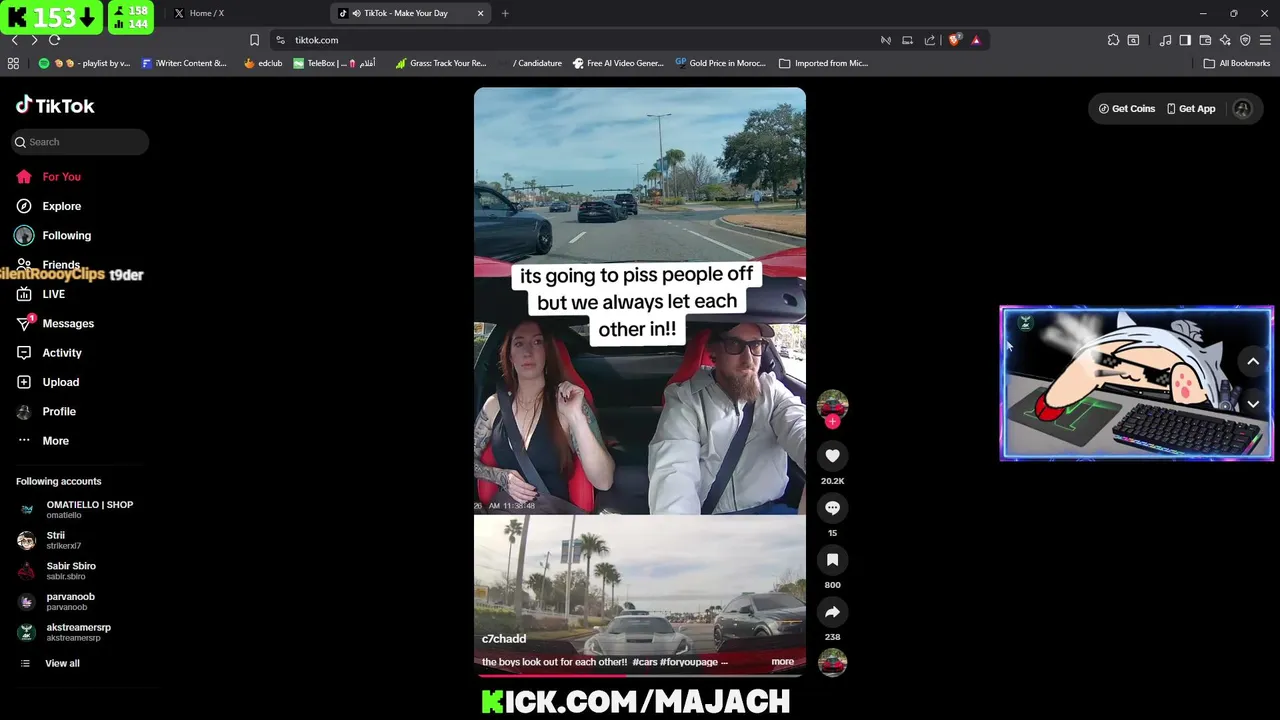Open c7chadd creator profile from caption
This screenshot has width=1280, height=720.
pyautogui.click(x=504, y=639)
